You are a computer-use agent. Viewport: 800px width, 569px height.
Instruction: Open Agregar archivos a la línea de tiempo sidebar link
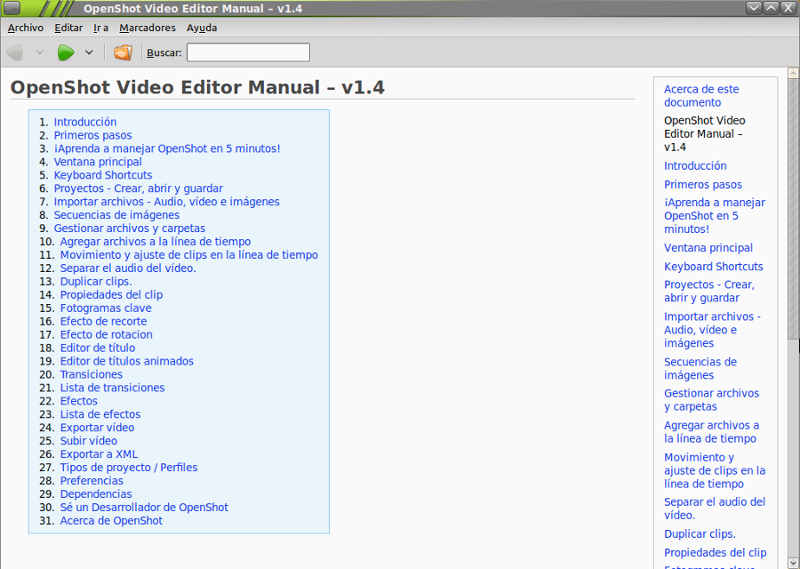click(x=712, y=432)
